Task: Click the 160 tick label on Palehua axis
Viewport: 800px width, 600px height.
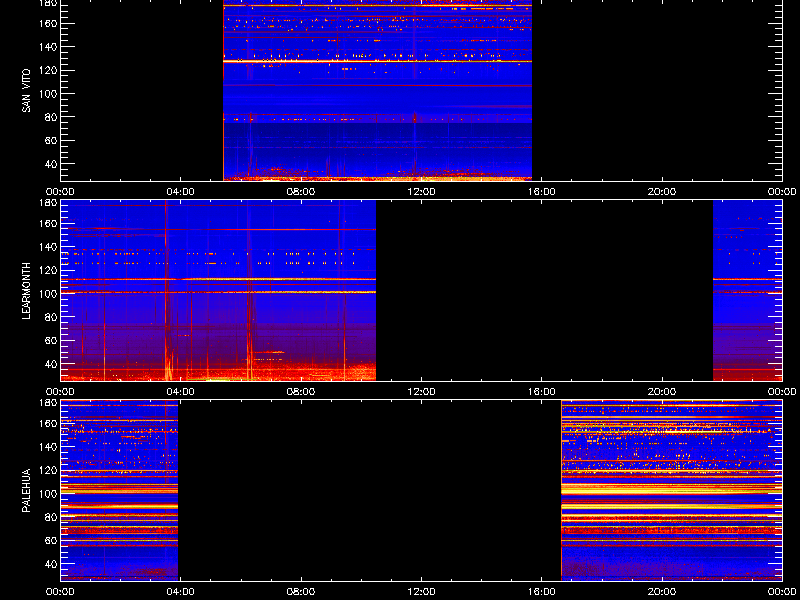Action: pos(49,423)
